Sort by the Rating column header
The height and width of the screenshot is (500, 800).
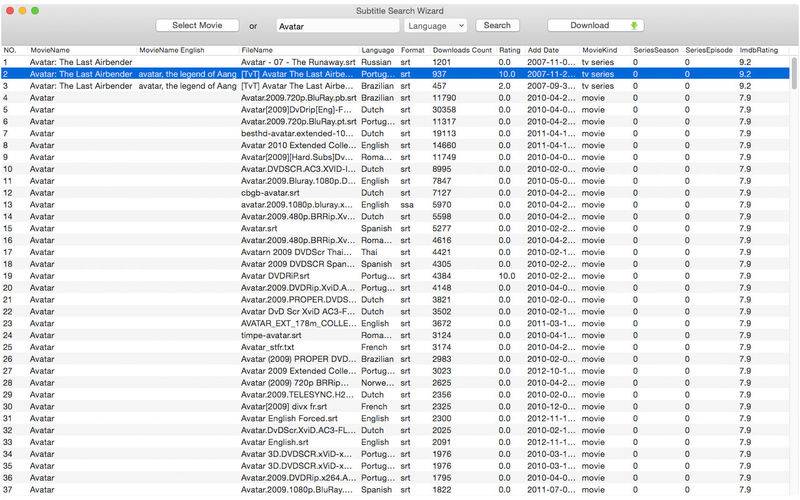pos(509,50)
